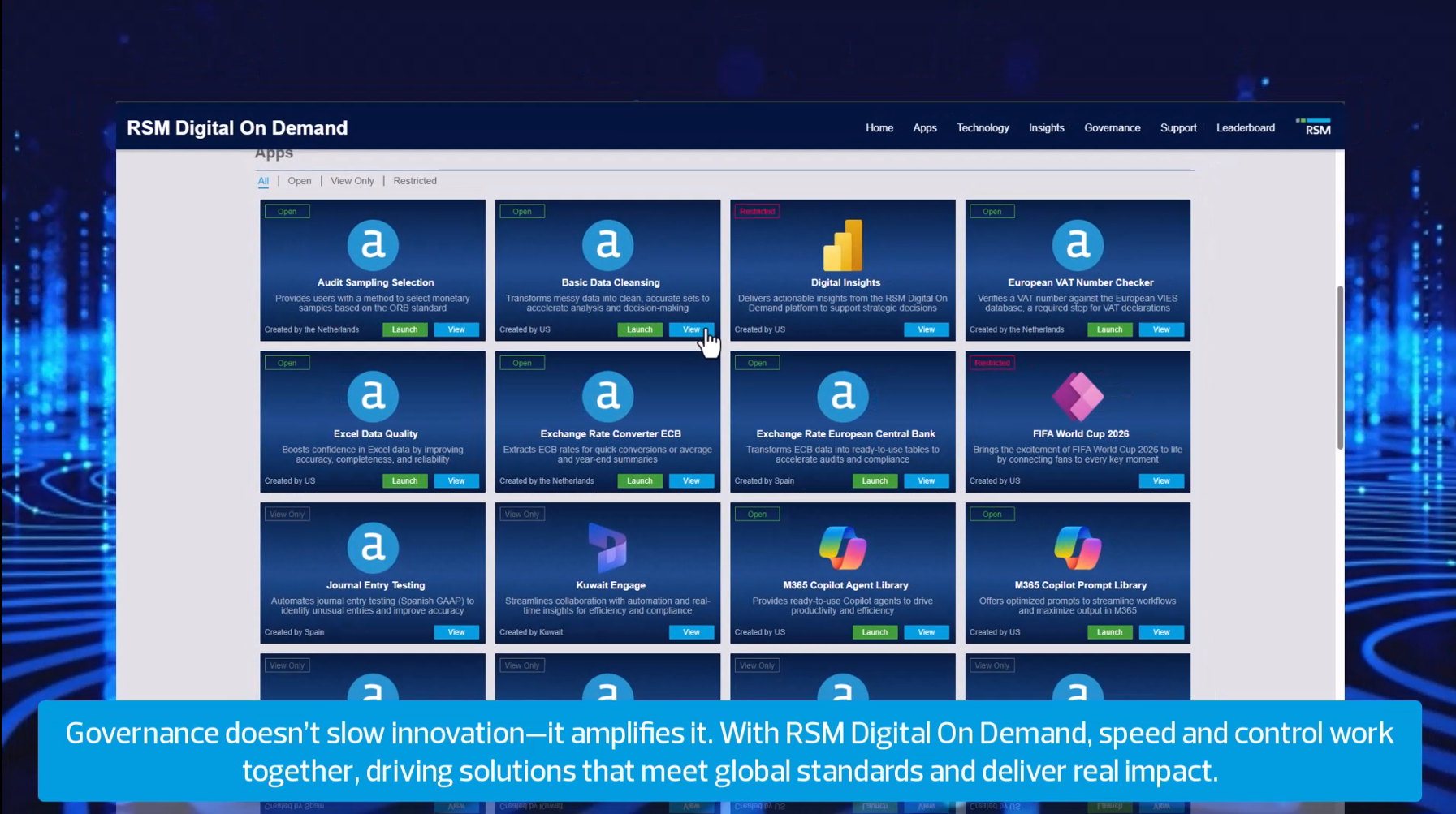Launch M365 Copilot Prompt Library

tap(1110, 632)
